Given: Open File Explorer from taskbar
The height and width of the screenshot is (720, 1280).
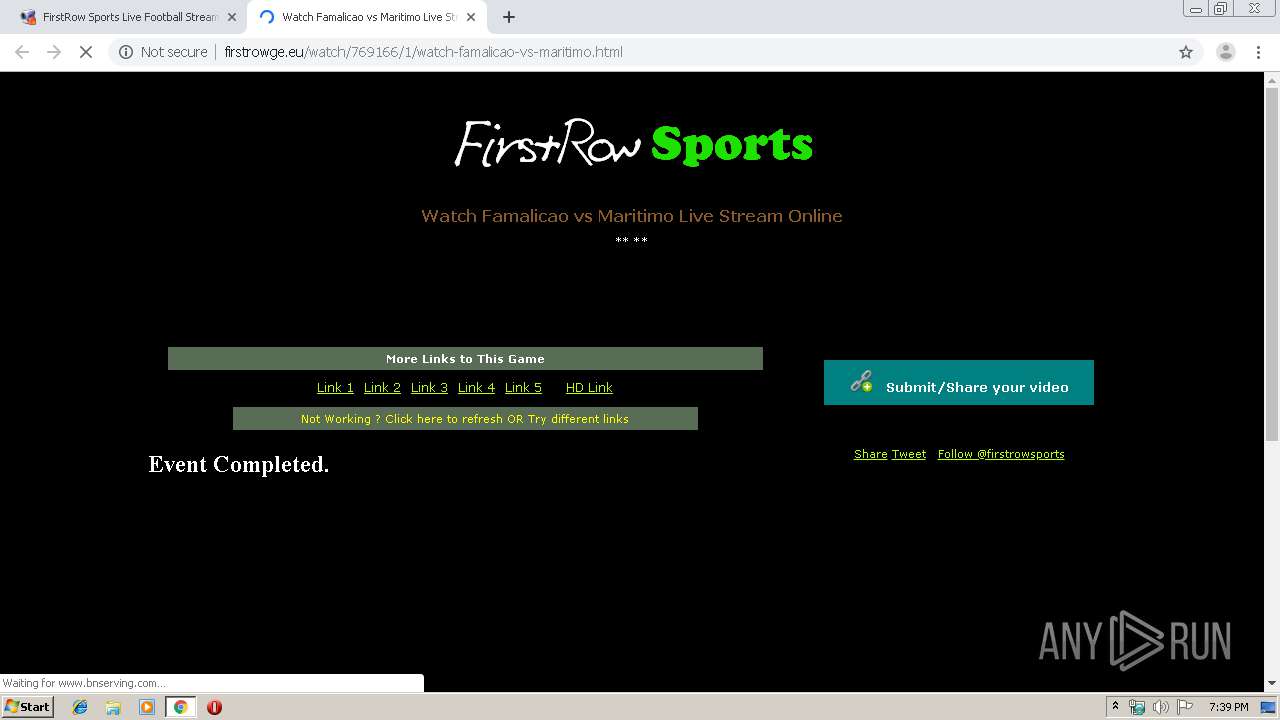Looking at the screenshot, I should click(x=113, y=707).
